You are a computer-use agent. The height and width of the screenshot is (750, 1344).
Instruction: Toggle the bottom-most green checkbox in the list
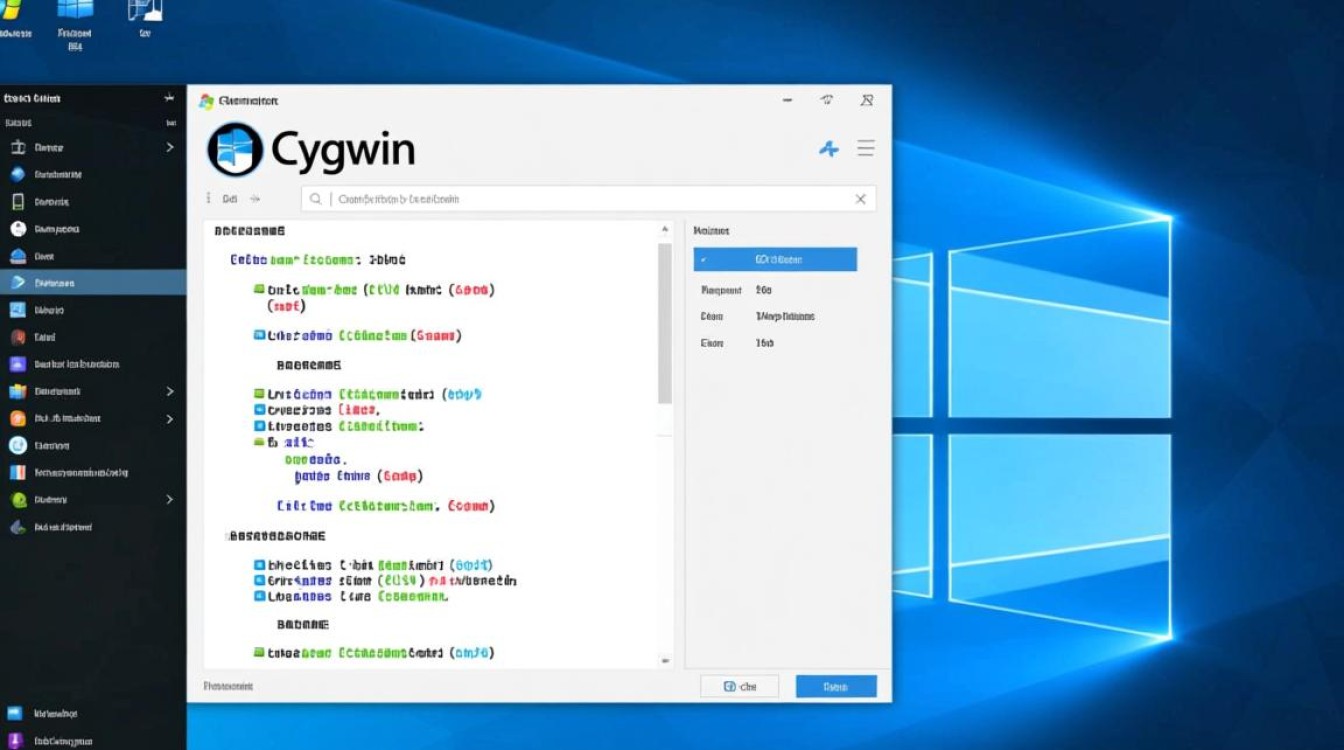pyautogui.click(x=259, y=653)
